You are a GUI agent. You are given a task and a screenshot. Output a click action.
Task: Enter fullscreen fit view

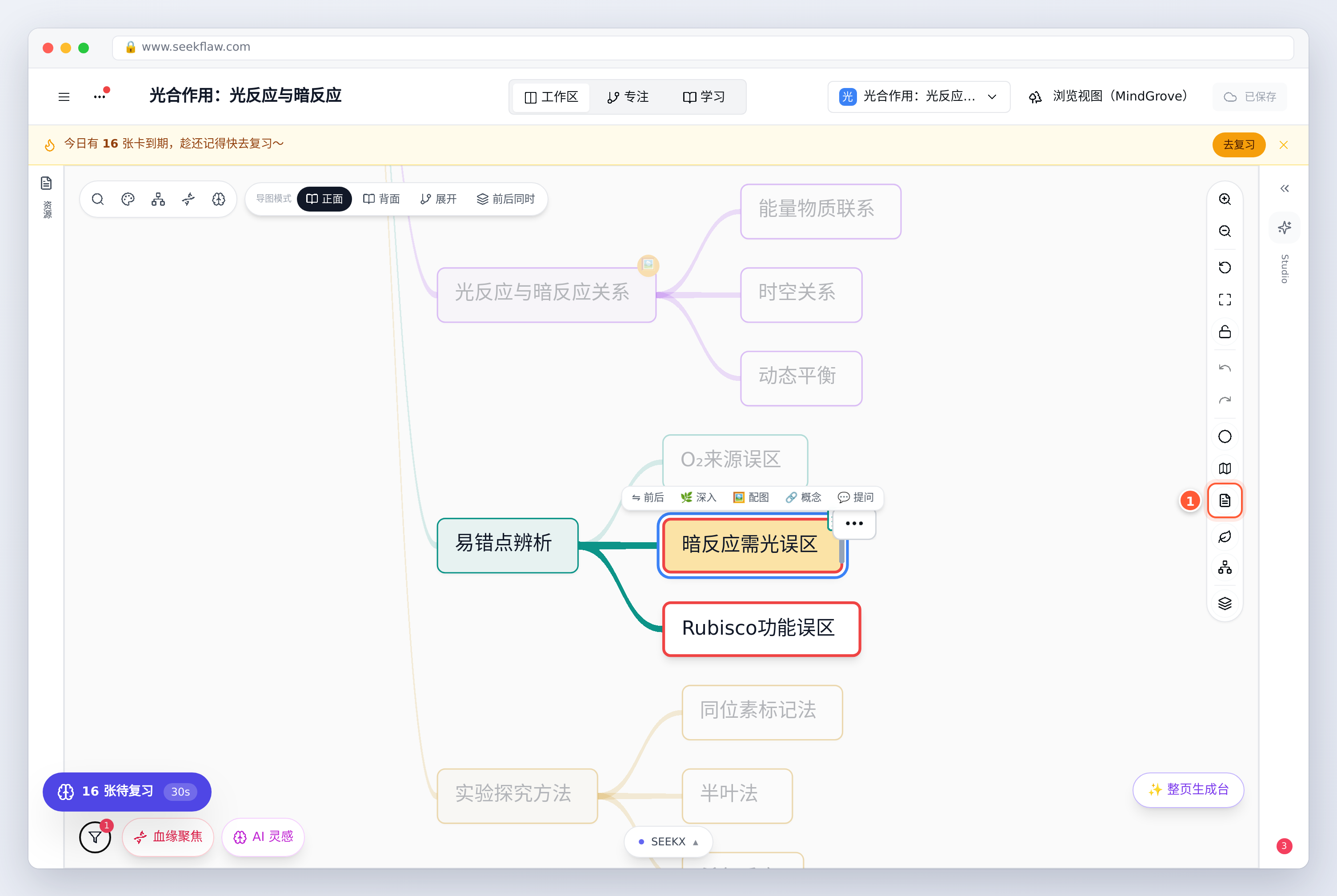tap(1225, 300)
